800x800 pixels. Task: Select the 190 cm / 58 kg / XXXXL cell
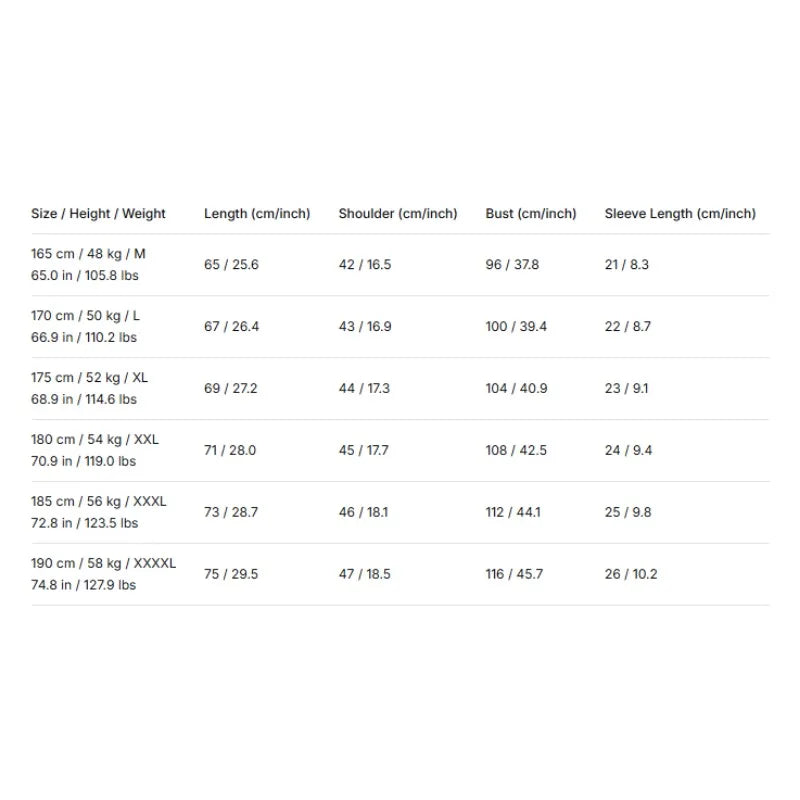coord(104,574)
